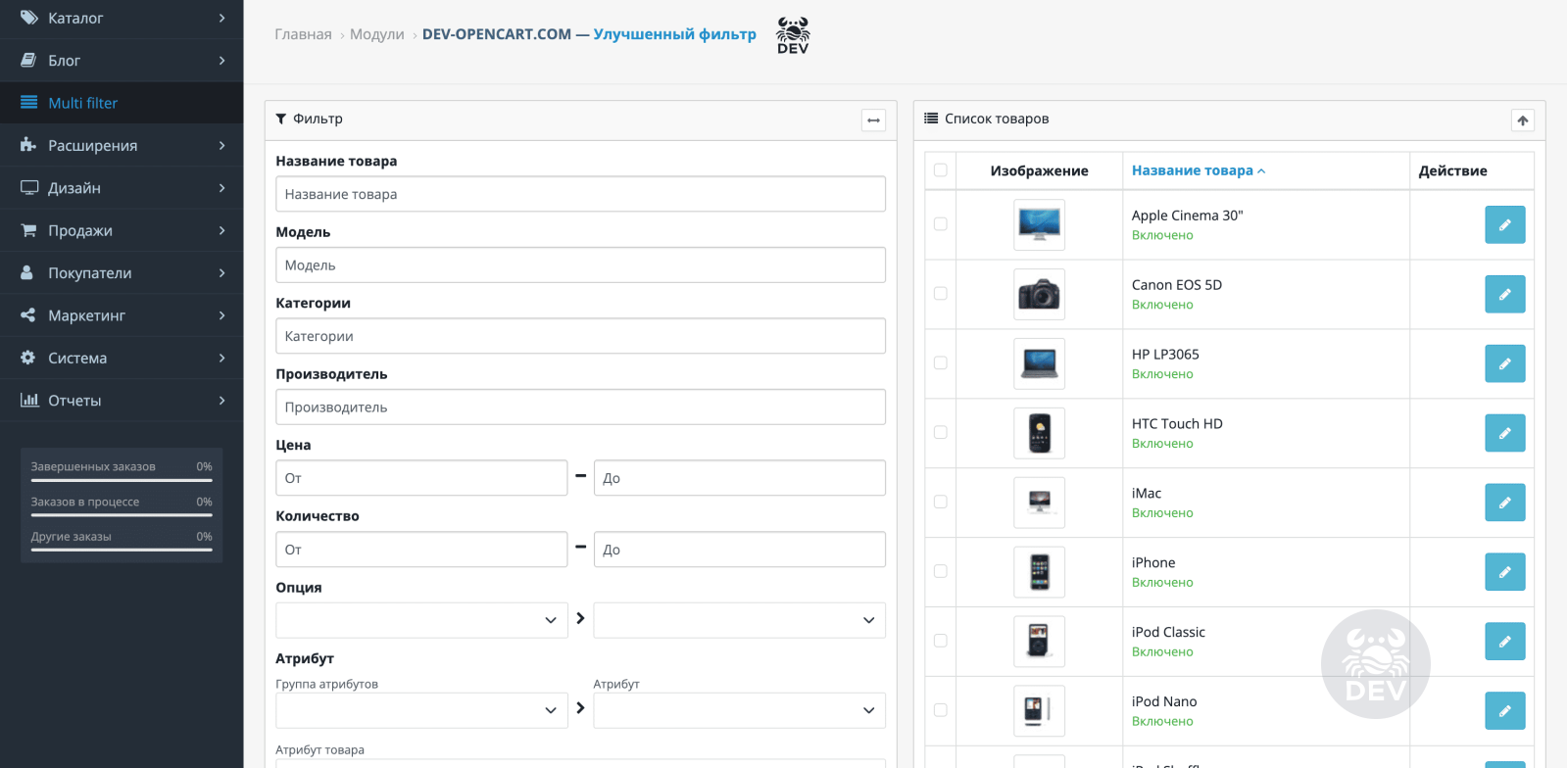Tick the select-all checkbox in table header

[941, 169]
